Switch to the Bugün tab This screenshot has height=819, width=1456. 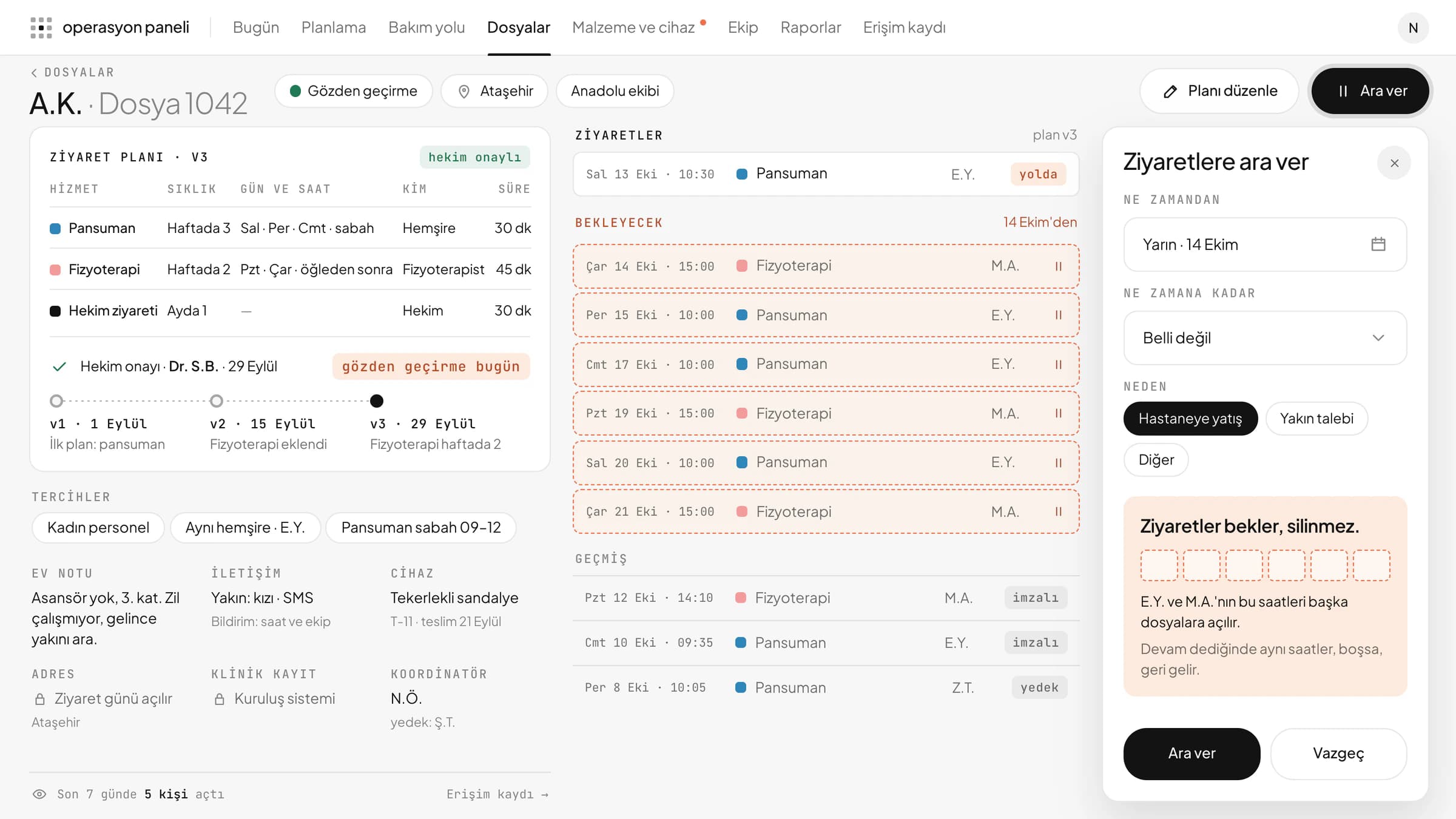(x=256, y=27)
